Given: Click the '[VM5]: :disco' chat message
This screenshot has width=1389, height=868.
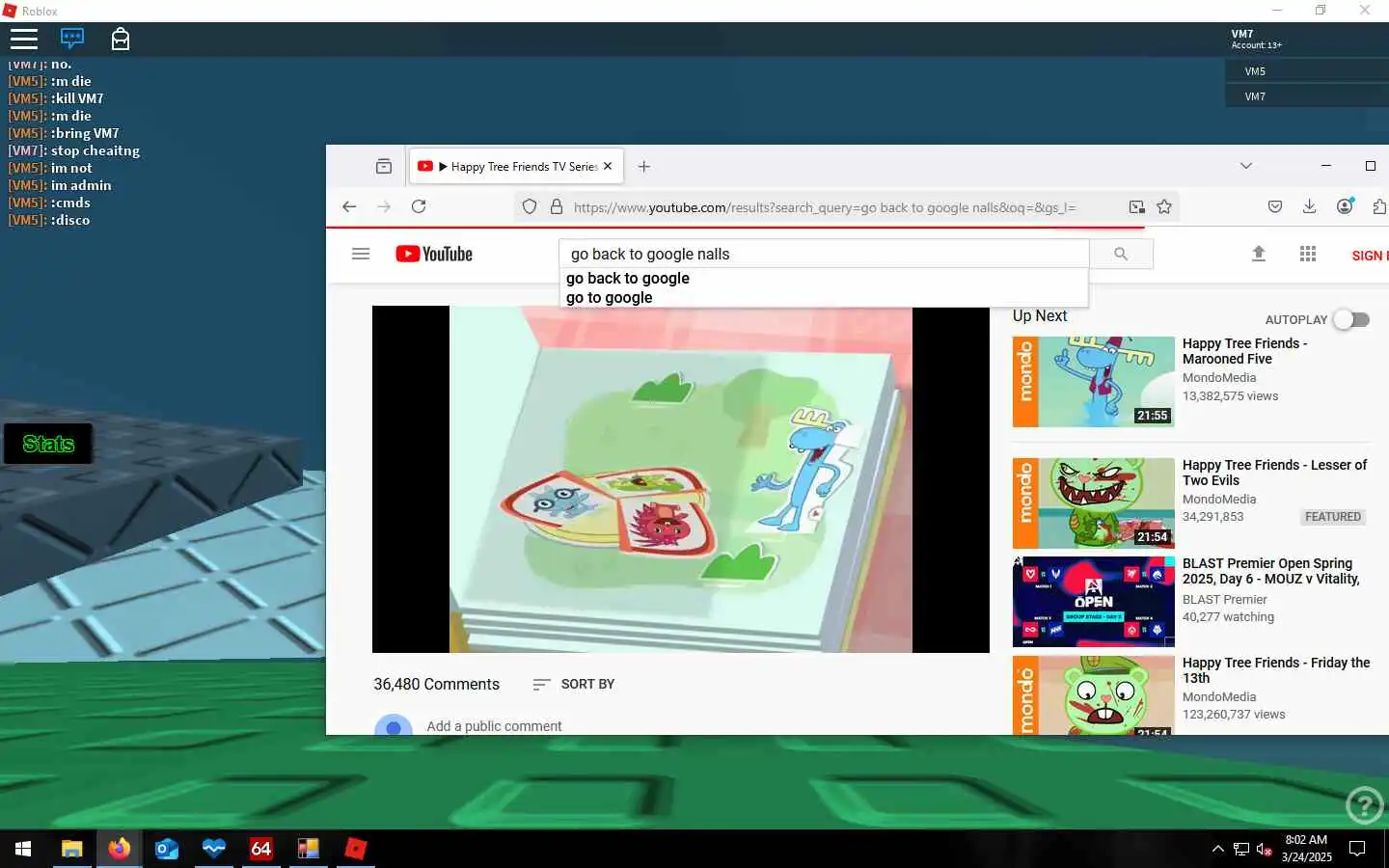Looking at the screenshot, I should tap(49, 220).
